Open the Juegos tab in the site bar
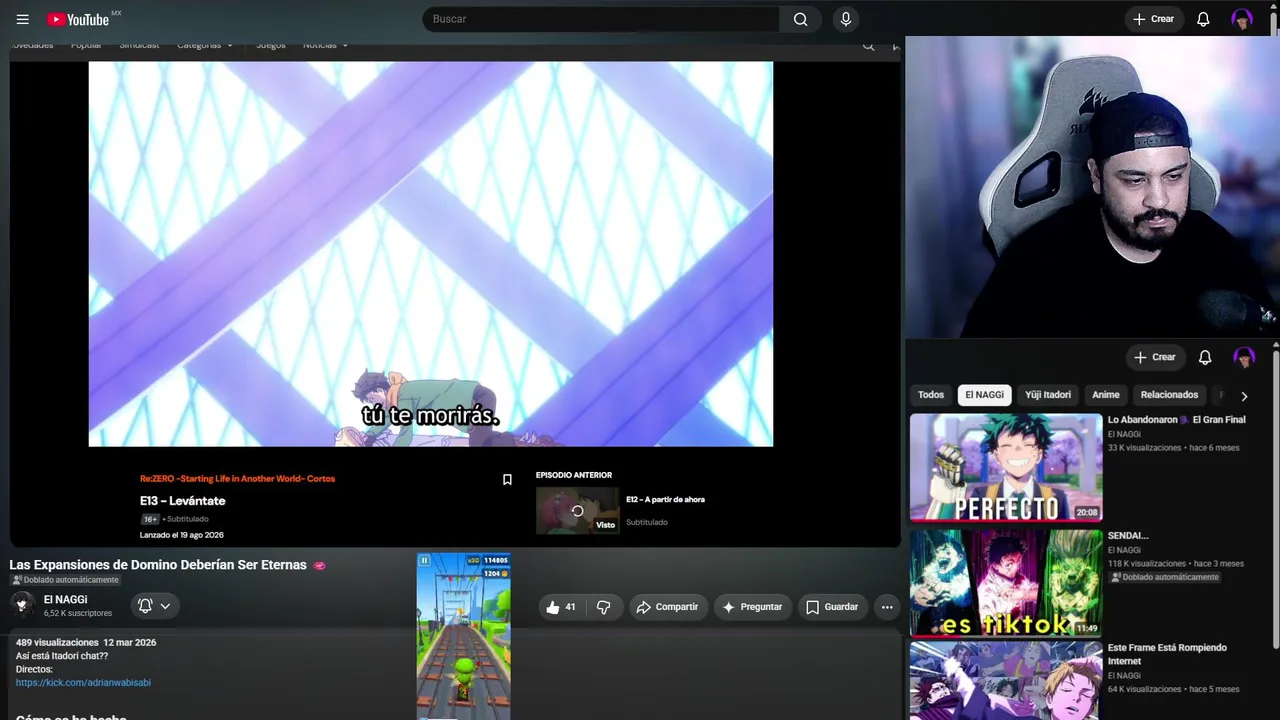This screenshot has height=720, width=1280. (270, 45)
